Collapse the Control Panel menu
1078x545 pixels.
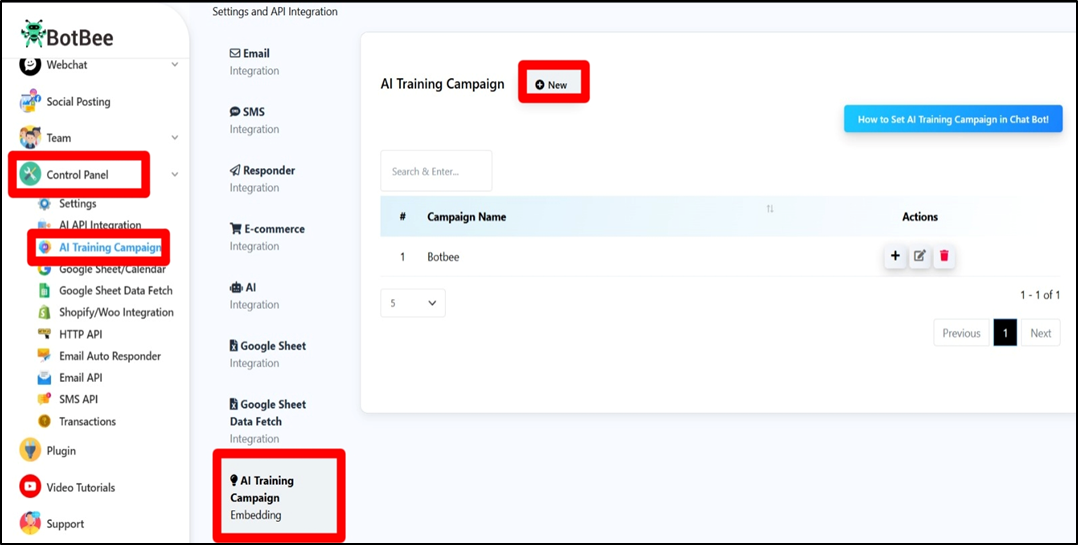pos(175,175)
